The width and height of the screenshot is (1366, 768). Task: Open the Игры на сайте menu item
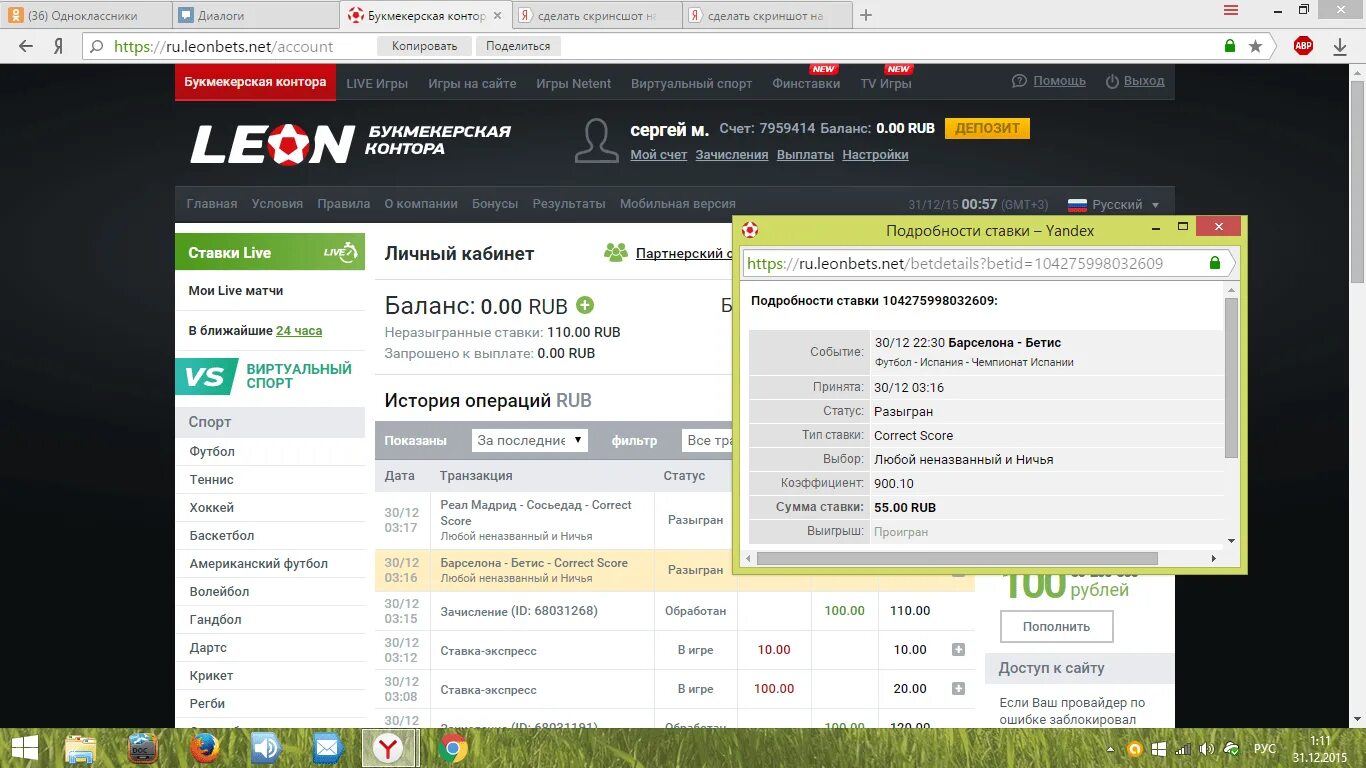(x=472, y=84)
